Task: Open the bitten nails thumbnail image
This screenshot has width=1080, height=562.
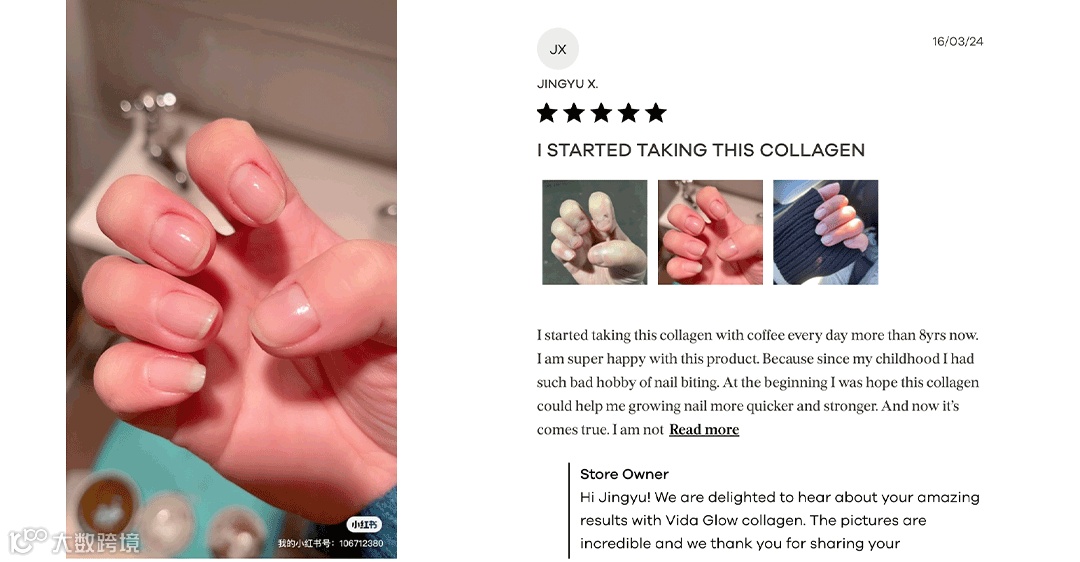Action: click(594, 232)
